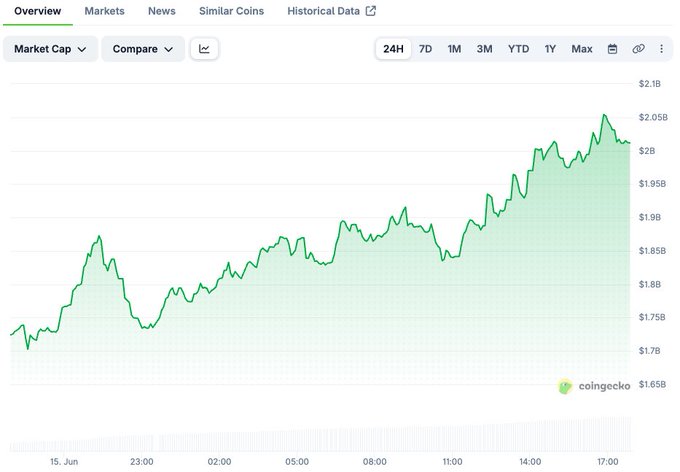Click the 17:00 x-axis label
This screenshot has width=680, height=472.
tap(608, 462)
